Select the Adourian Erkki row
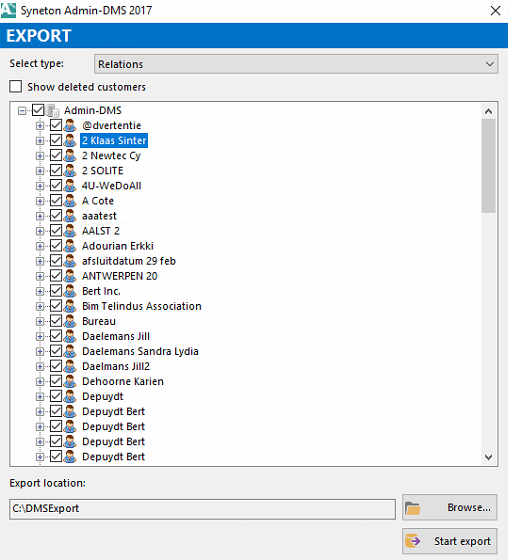Image resolution: width=508 pixels, height=560 pixels. tap(118, 246)
